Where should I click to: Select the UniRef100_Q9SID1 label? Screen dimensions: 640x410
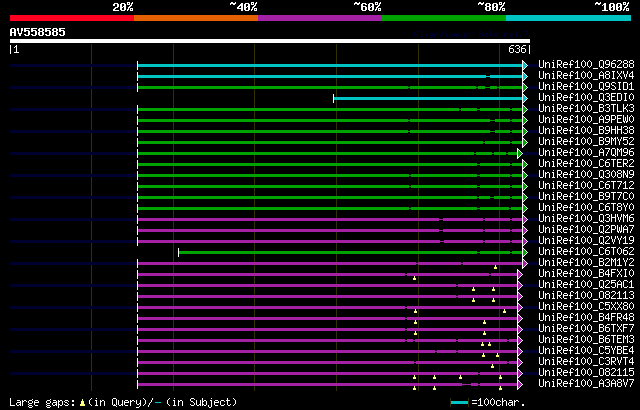tap(586, 86)
